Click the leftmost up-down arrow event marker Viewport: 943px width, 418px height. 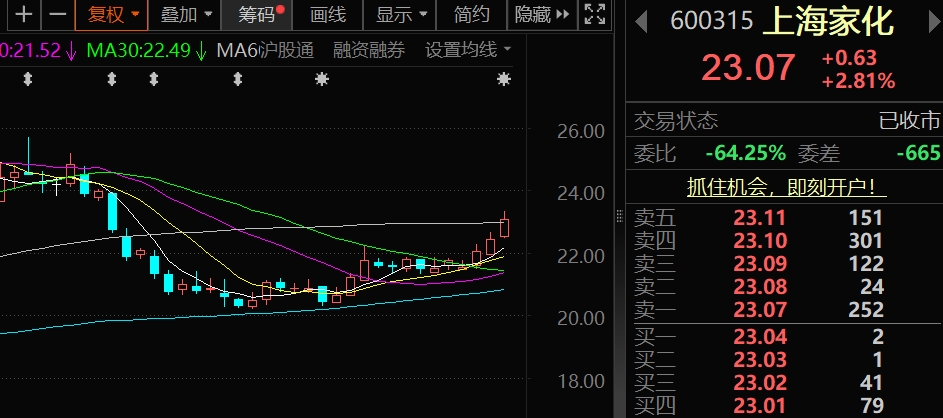click(28, 79)
